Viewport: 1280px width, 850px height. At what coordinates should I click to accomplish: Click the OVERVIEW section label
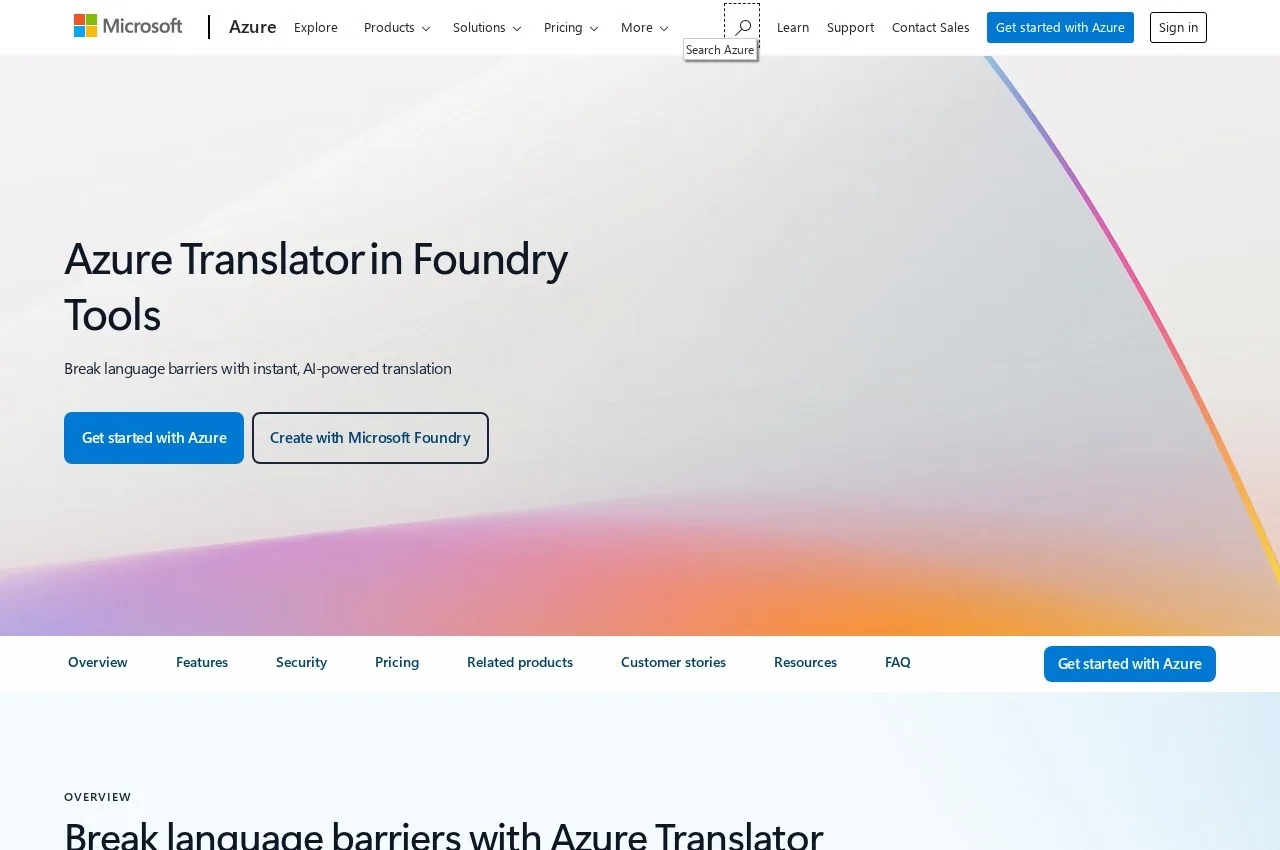[x=98, y=797]
